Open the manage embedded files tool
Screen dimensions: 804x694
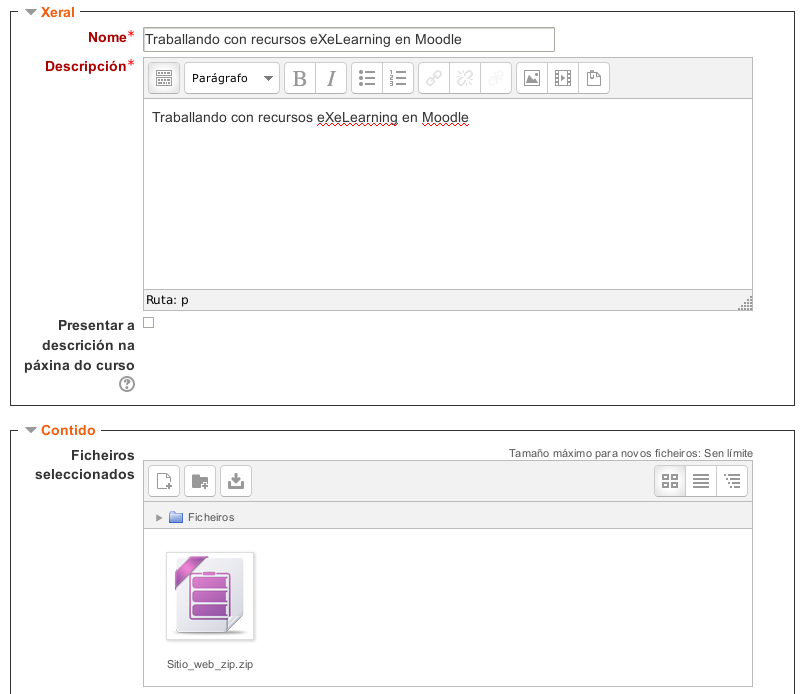[x=594, y=78]
